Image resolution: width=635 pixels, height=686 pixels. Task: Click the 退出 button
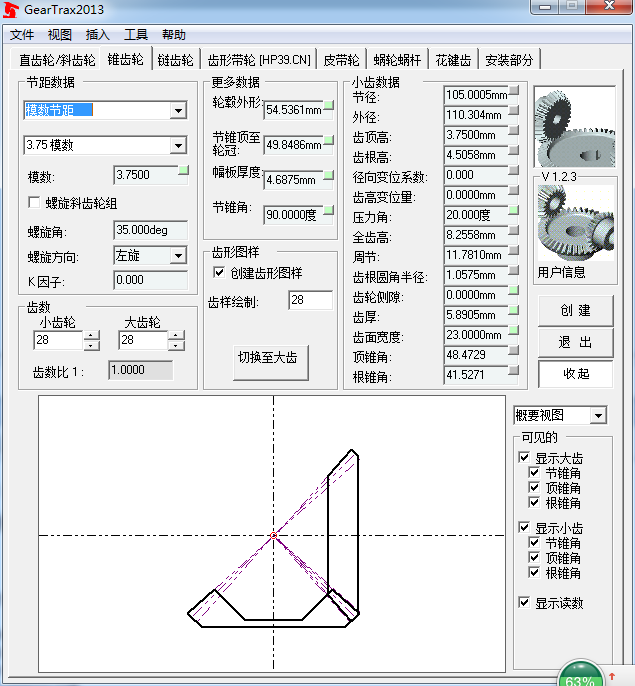point(575,342)
